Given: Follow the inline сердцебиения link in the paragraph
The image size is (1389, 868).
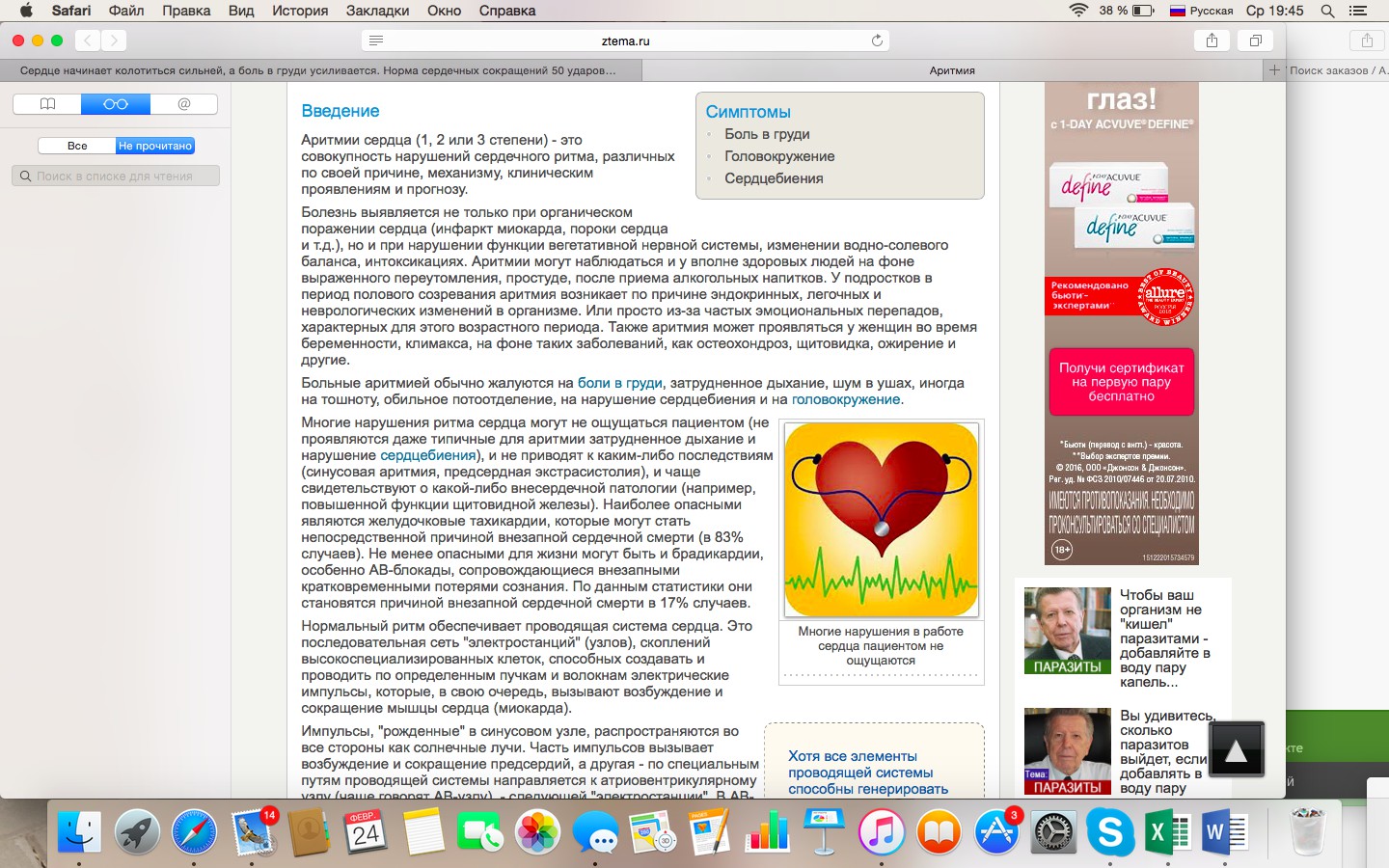Looking at the screenshot, I should pyautogui.click(x=428, y=455).
